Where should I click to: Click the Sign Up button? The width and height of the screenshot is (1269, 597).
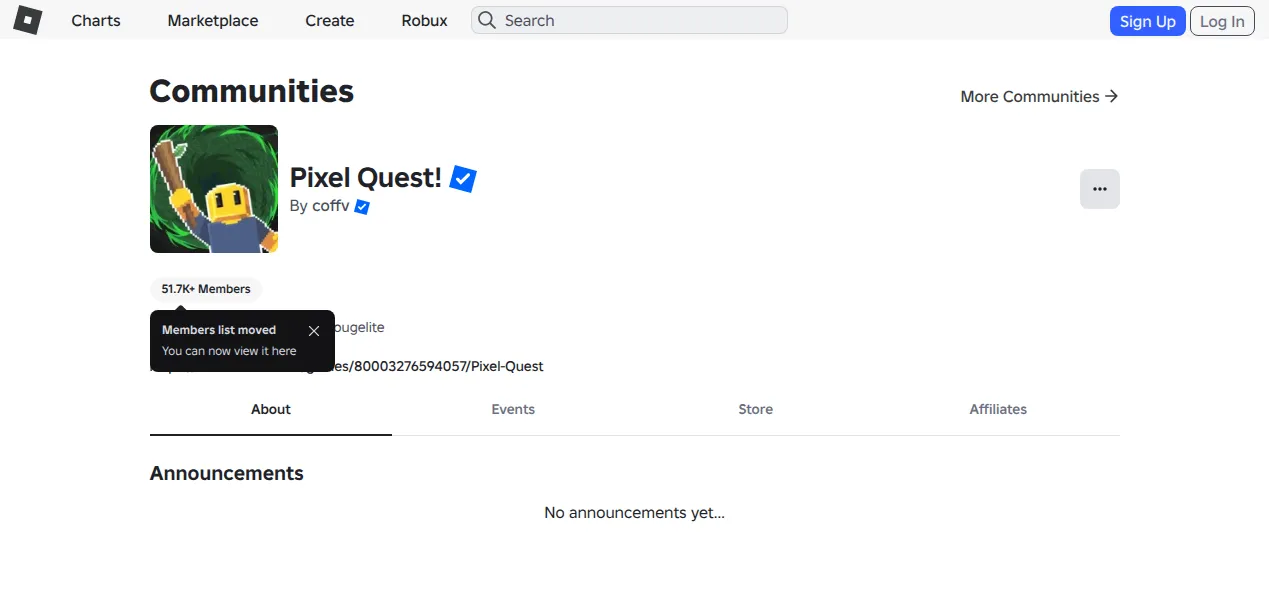1148,21
